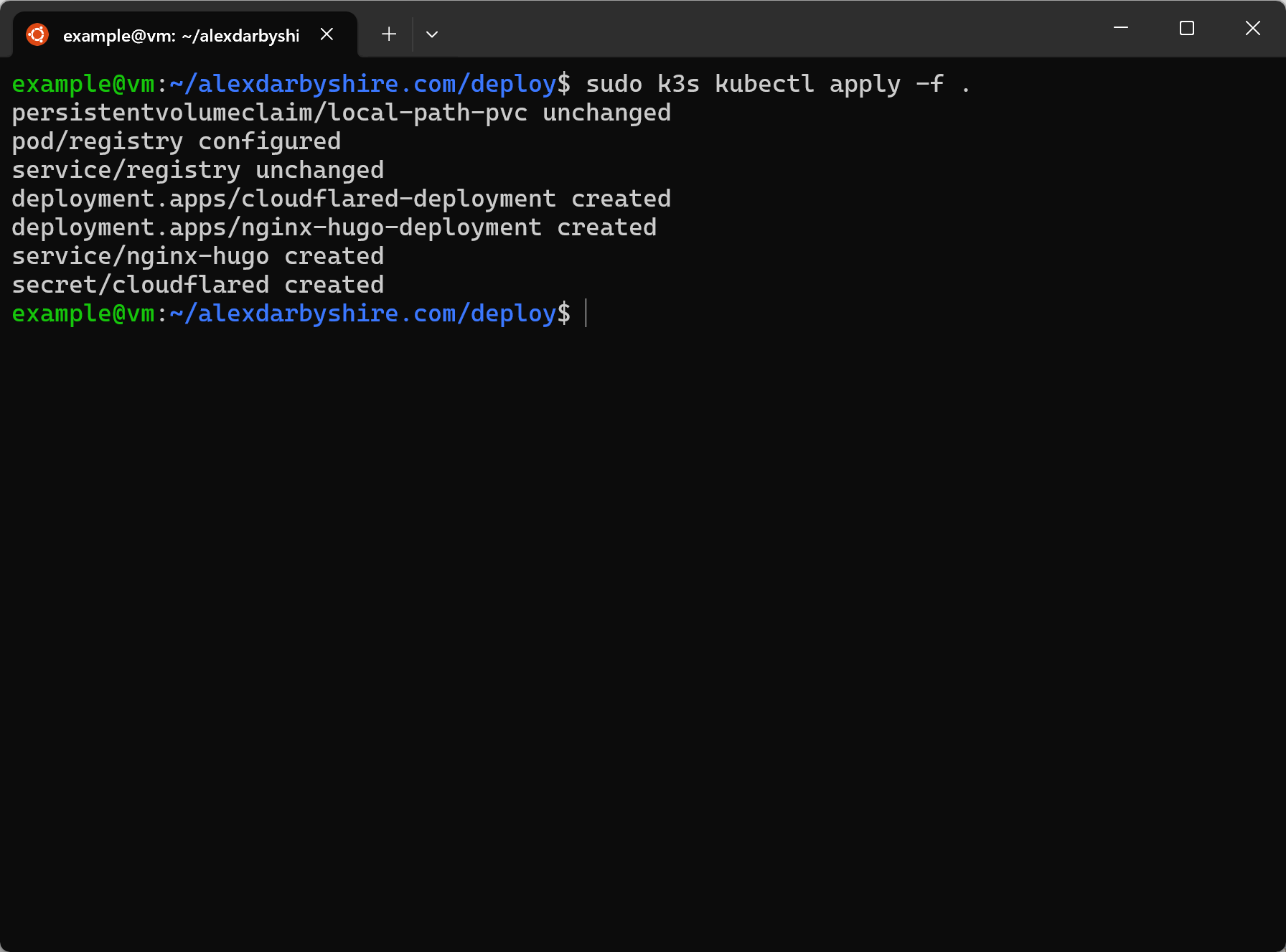The width and height of the screenshot is (1286, 952).
Task: Click the 'pod/registry configured' output line
Action: [177, 141]
